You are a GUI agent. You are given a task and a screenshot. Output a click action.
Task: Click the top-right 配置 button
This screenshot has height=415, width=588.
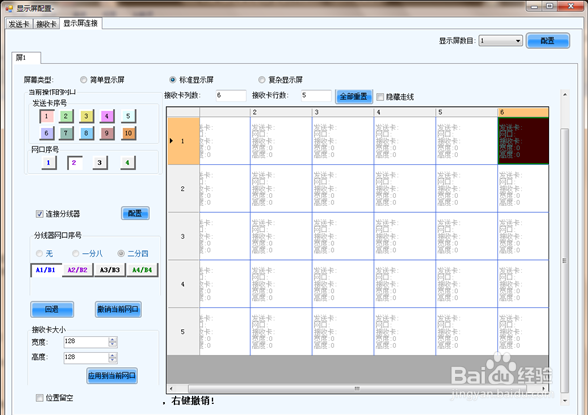pyautogui.click(x=548, y=40)
